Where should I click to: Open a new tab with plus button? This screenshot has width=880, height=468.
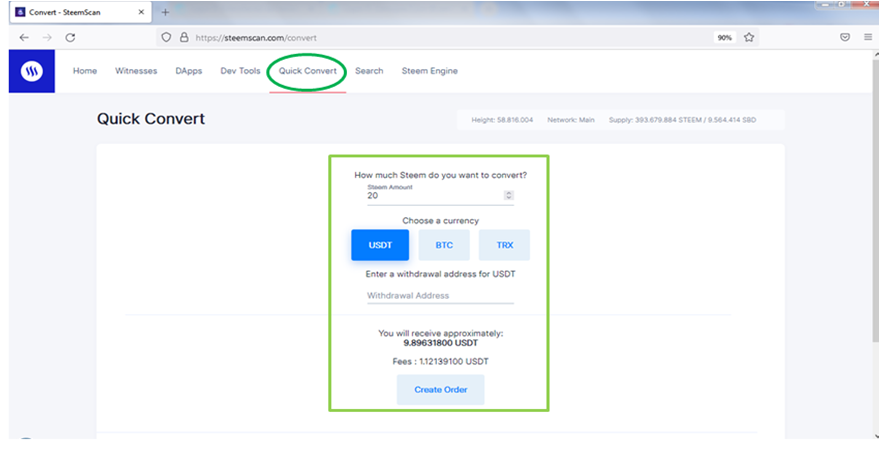(x=165, y=12)
